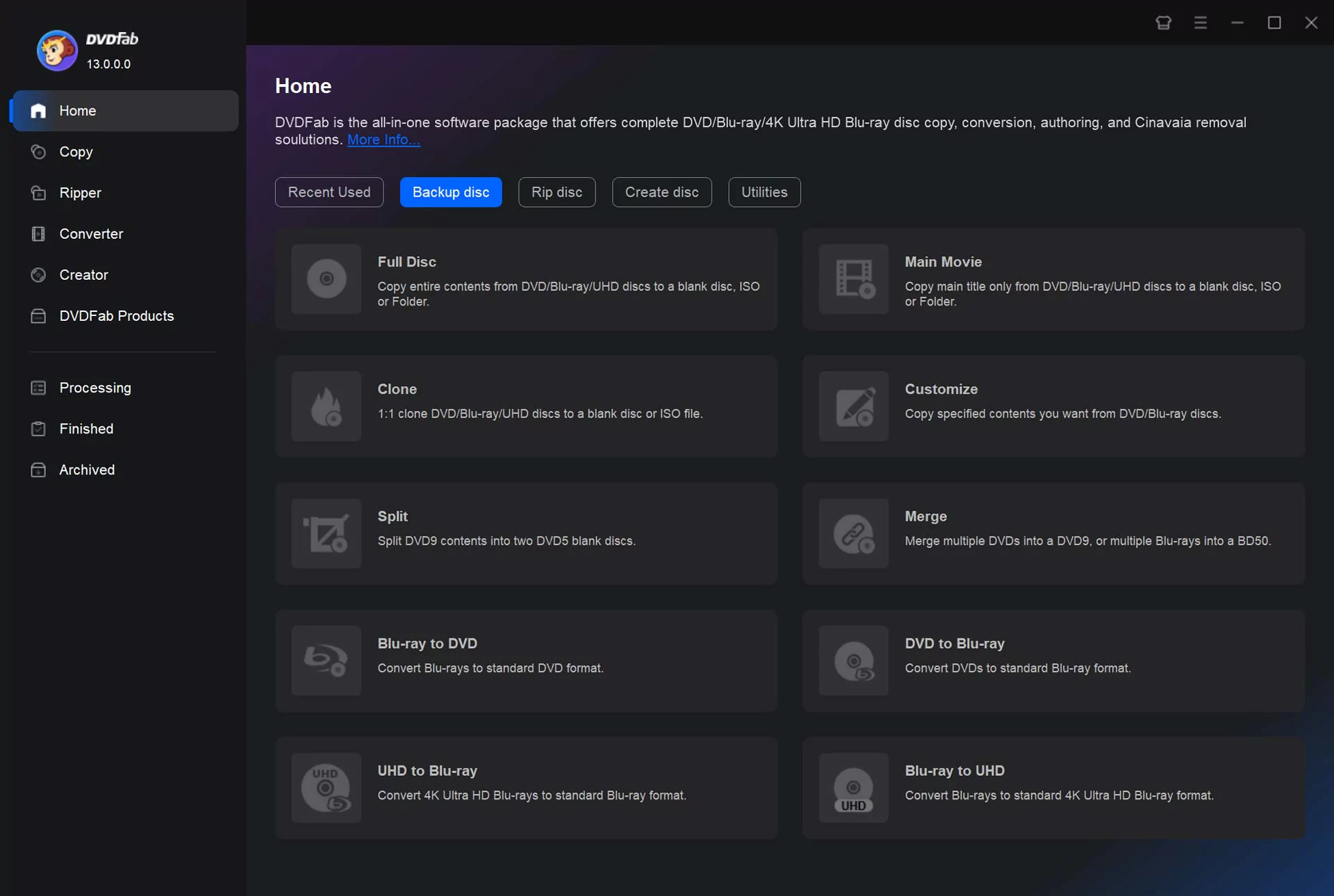1334x896 pixels.
Task: Return to Home in the sidebar
Action: pos(77,111)
